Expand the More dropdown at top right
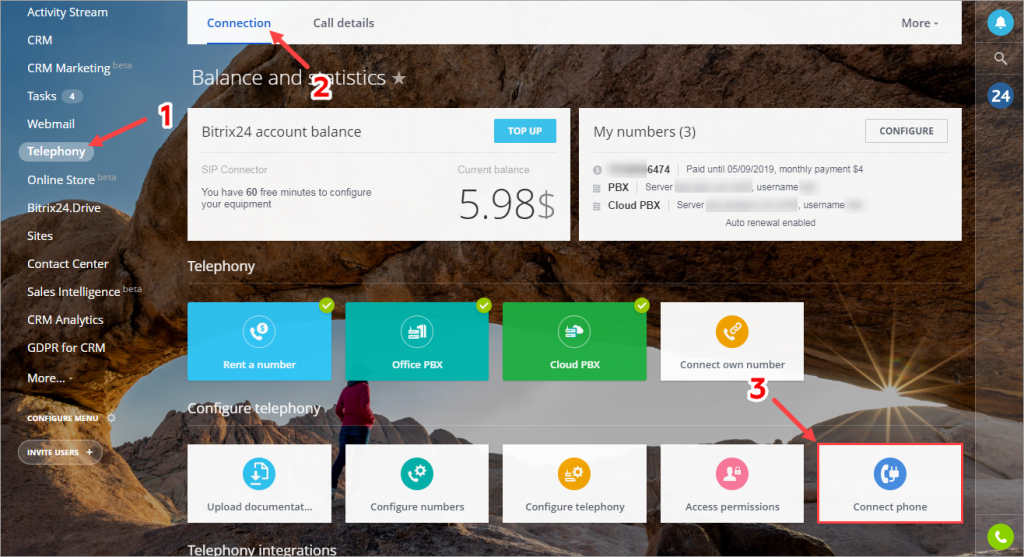Screen dimensions: 1024x557 920,23
